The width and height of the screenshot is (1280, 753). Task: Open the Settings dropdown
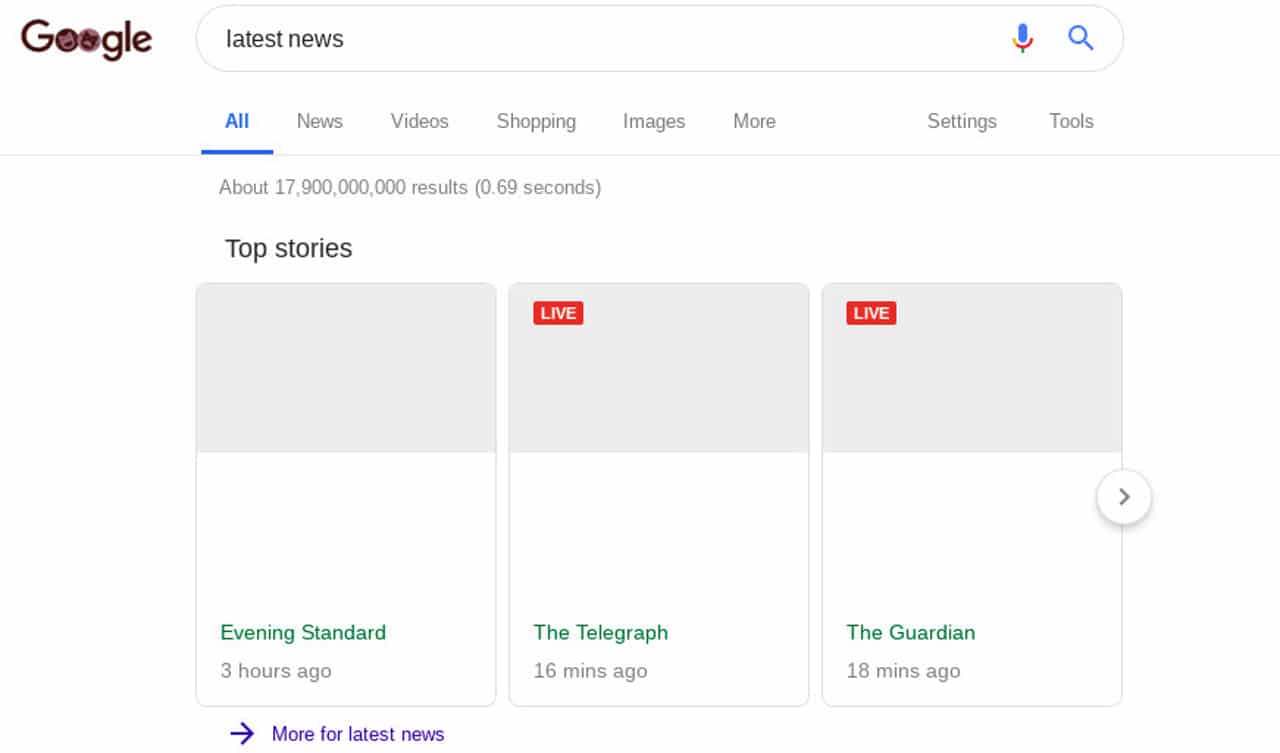961,121
